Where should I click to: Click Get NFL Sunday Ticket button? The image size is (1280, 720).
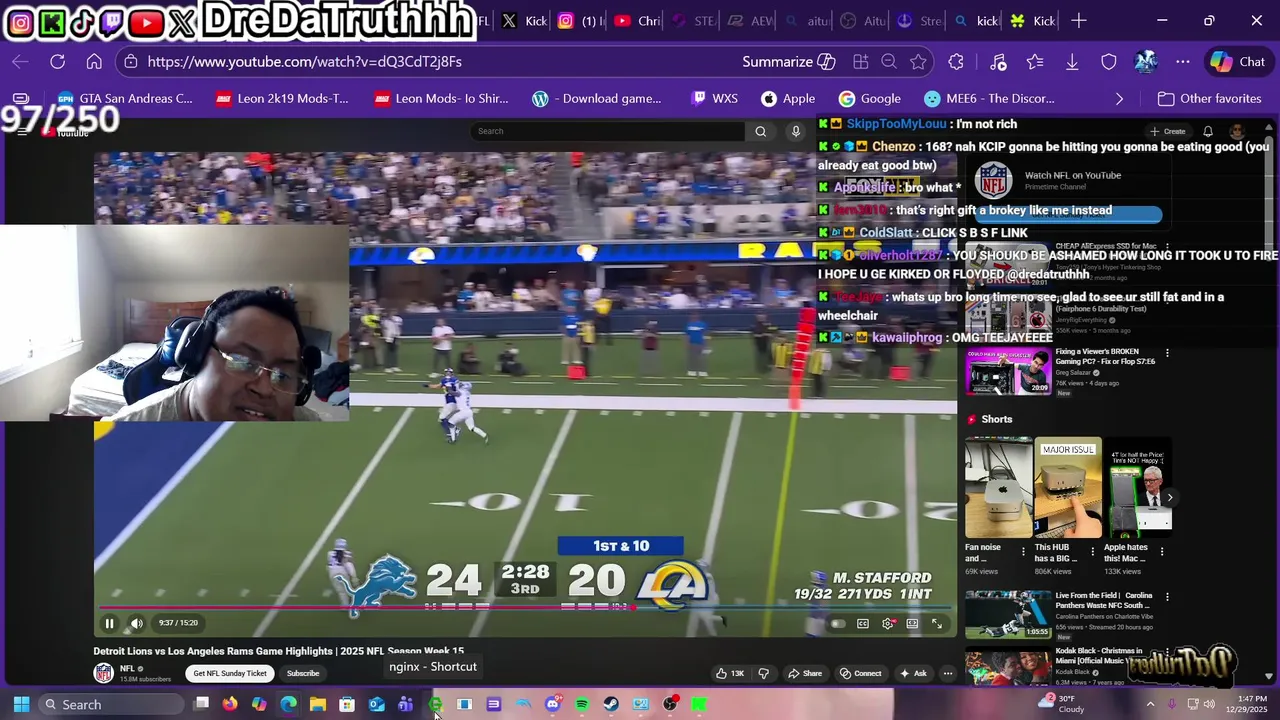tap(230, 673)
